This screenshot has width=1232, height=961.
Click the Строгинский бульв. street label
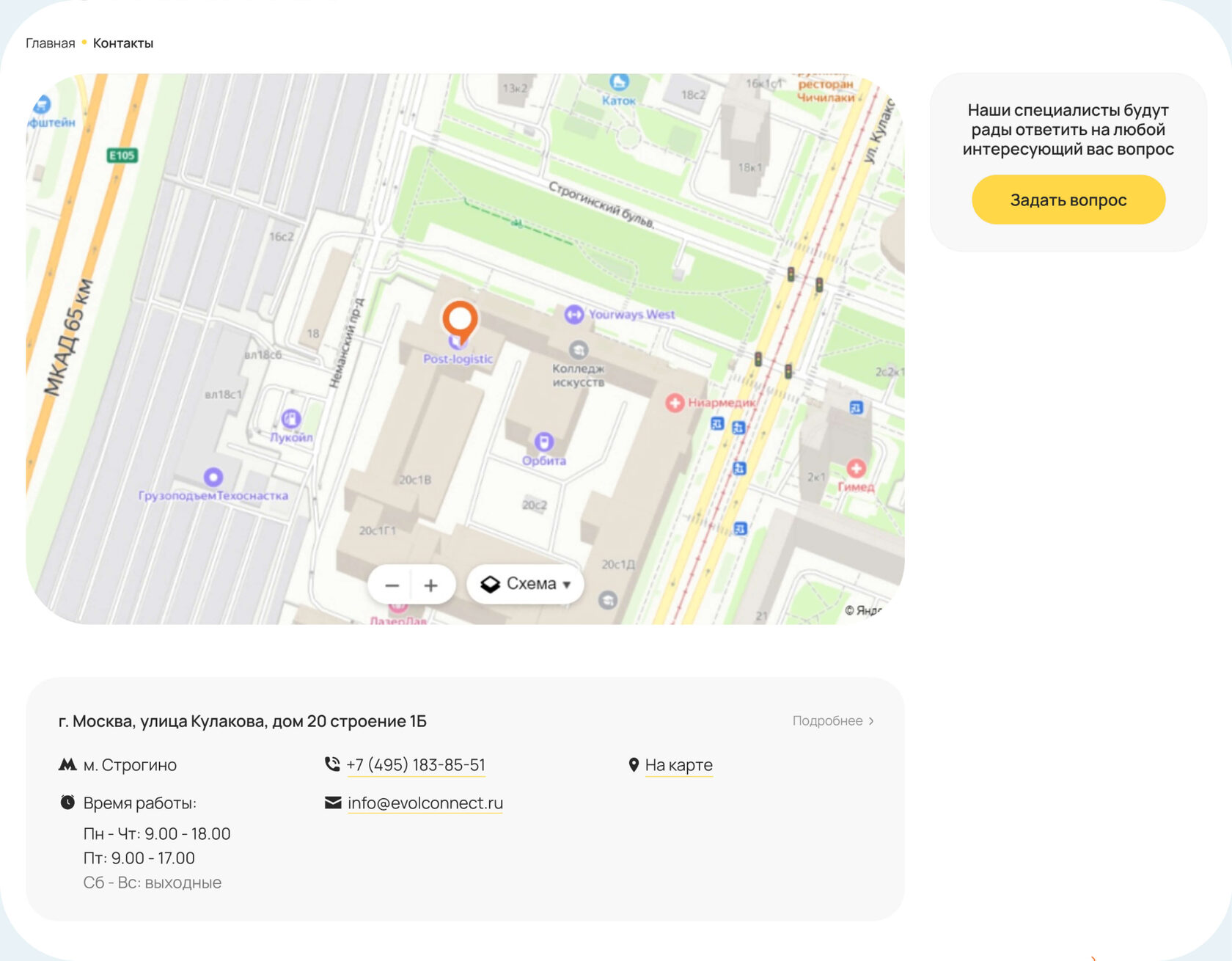click(x=601, y=205)
